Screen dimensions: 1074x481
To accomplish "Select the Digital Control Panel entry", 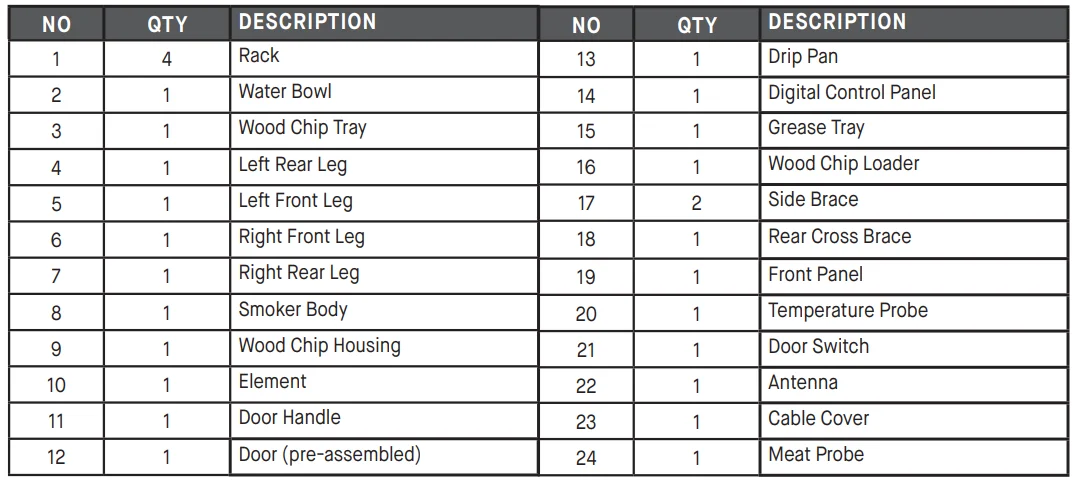I will pyautogui.click(x=852, y=93).
